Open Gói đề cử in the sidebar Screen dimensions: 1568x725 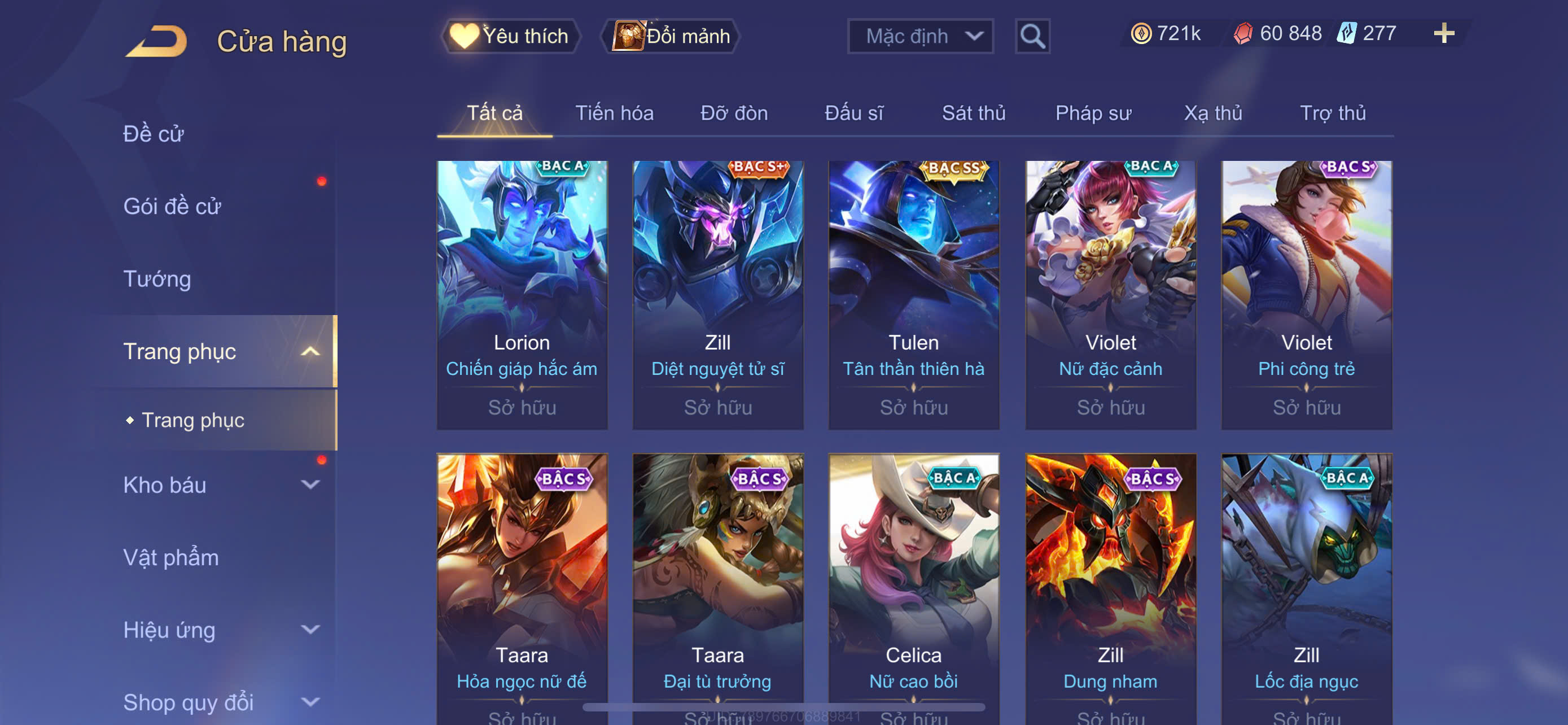172,206
